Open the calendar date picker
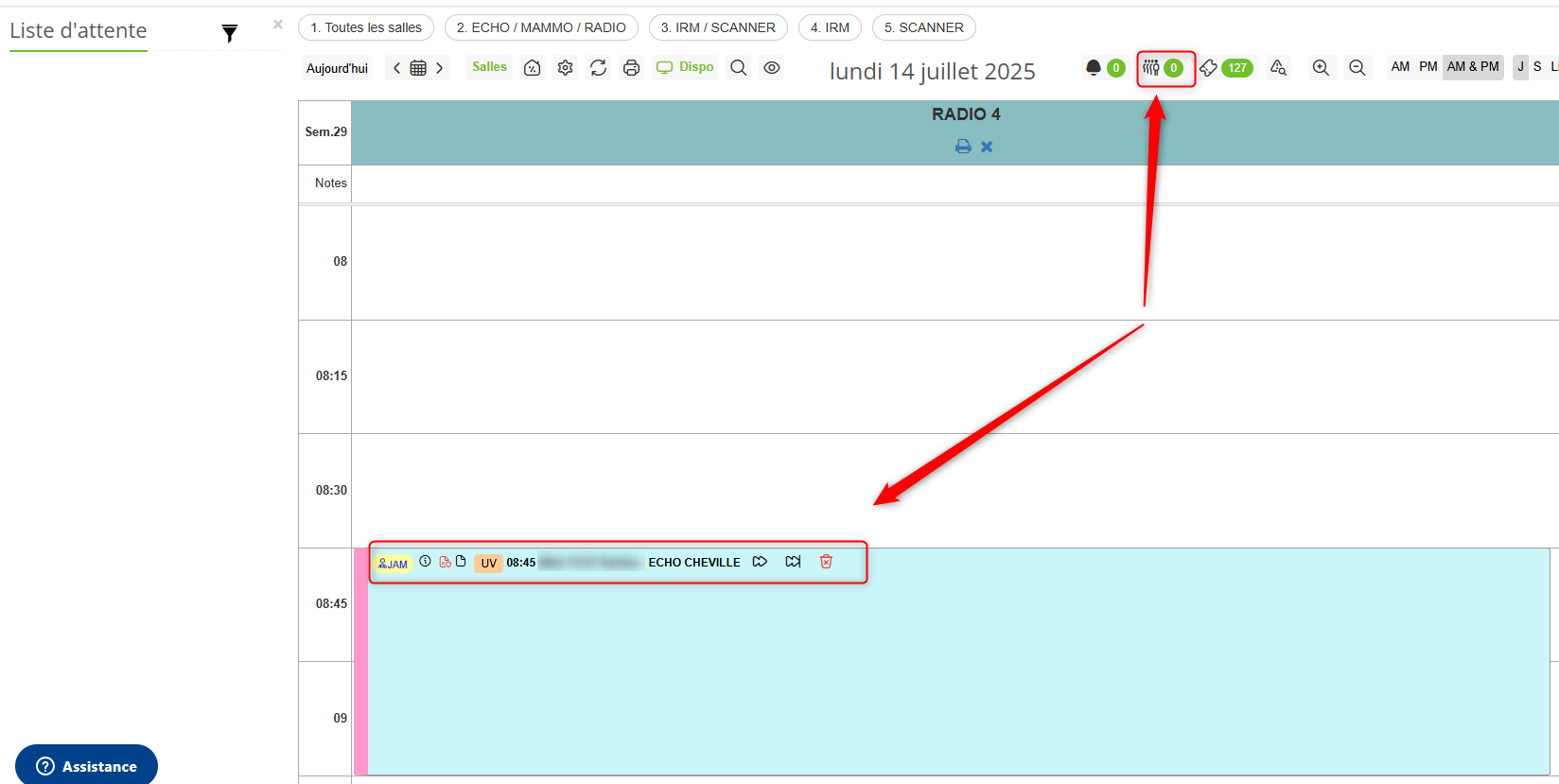This screenshot has height=784, width=1559. [418, 68]
